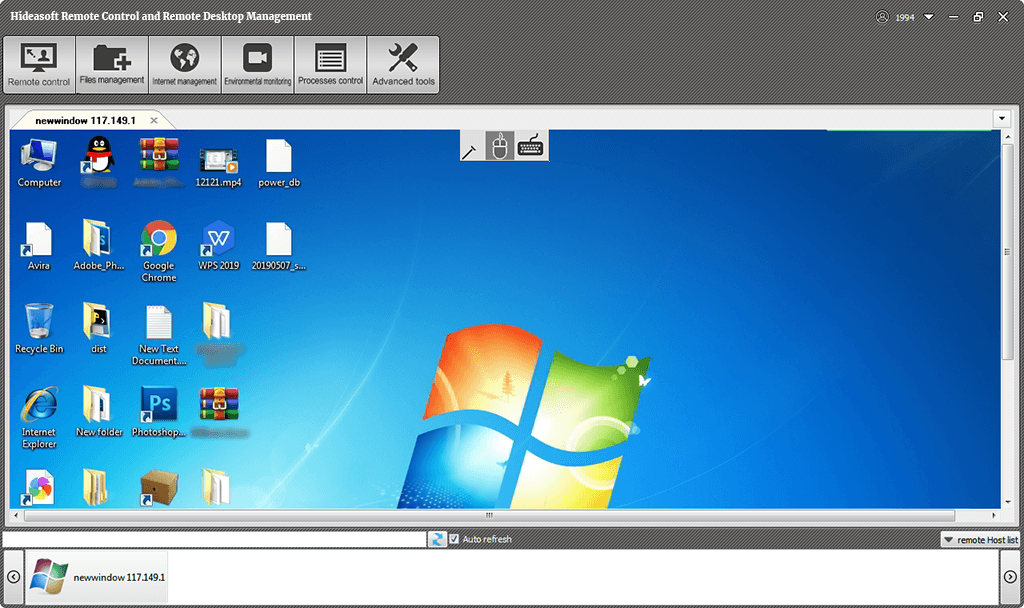The width and height of the screenshot is (1024, 608).
Task: Select the Adobe_Ph... folder
Action: click(99, 246)
